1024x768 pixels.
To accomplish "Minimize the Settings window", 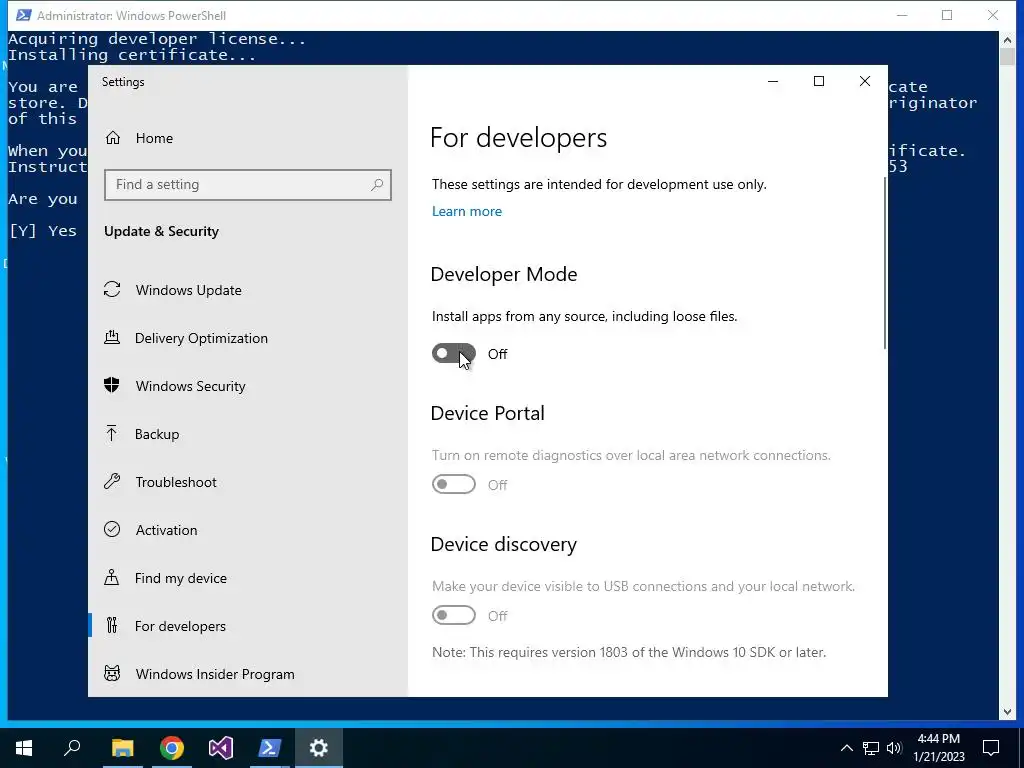I will (773, 81).
